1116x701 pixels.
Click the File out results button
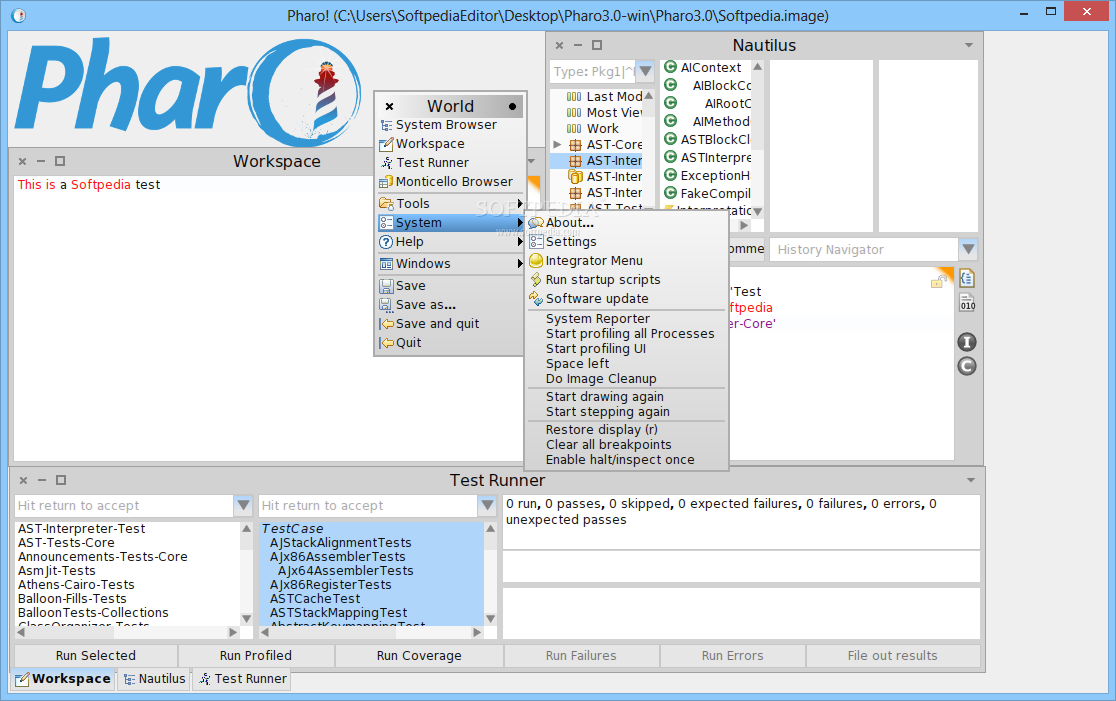[x=893, y=655]
